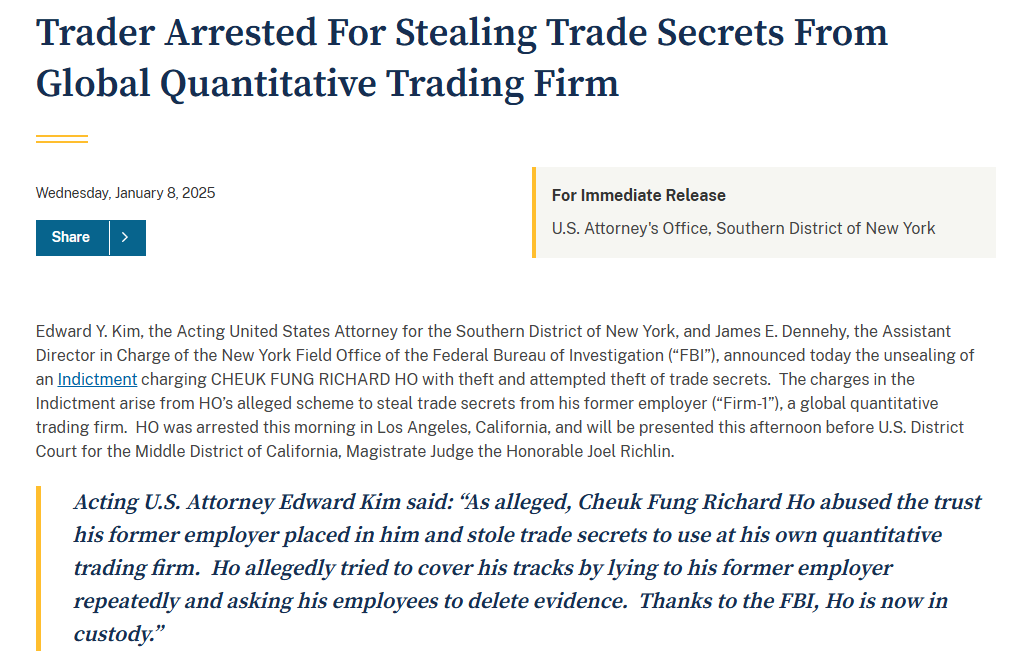Viewport: 1021px width, 658px height.
Task: Click the yellow bar beside the blockquote
Action: click(38, 568)
